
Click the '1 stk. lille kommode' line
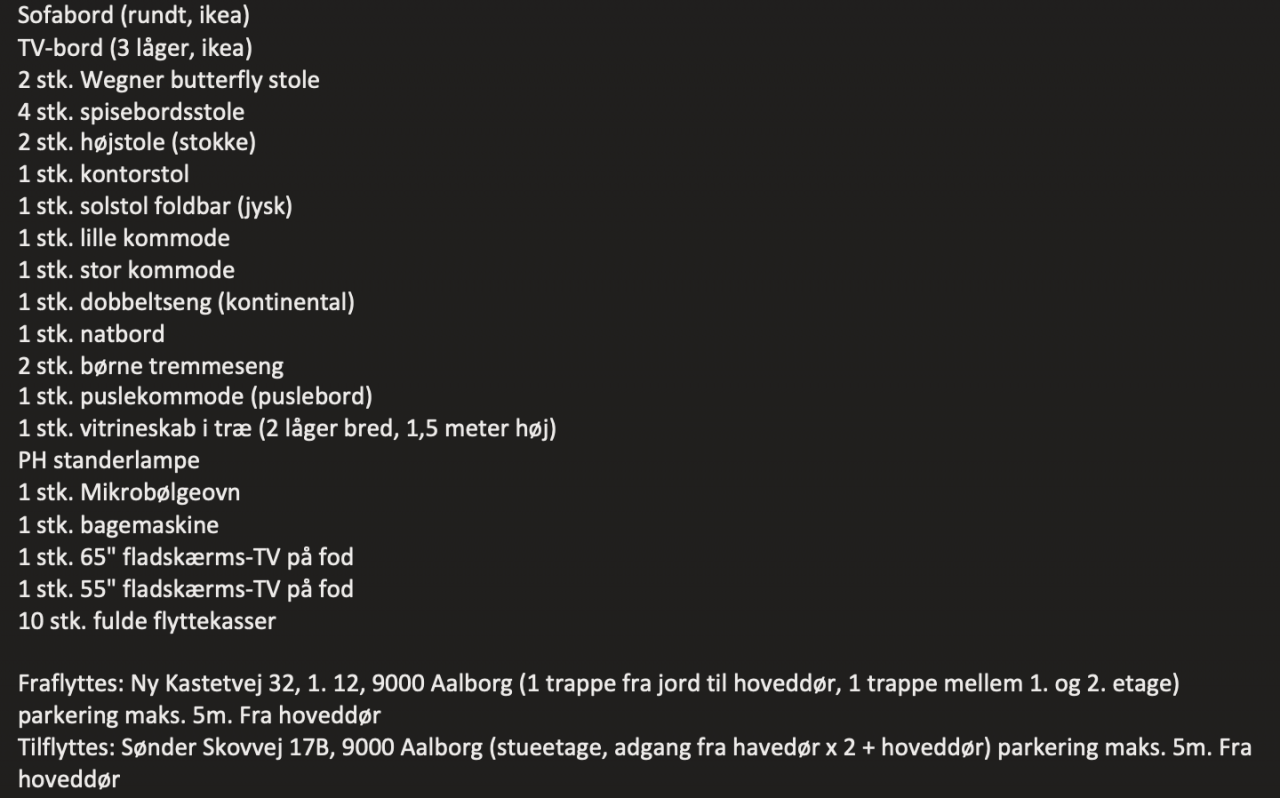click(124, 239)
